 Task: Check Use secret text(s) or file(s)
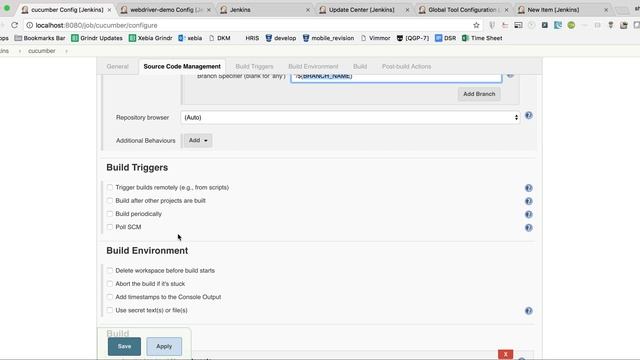pos(109,310)
